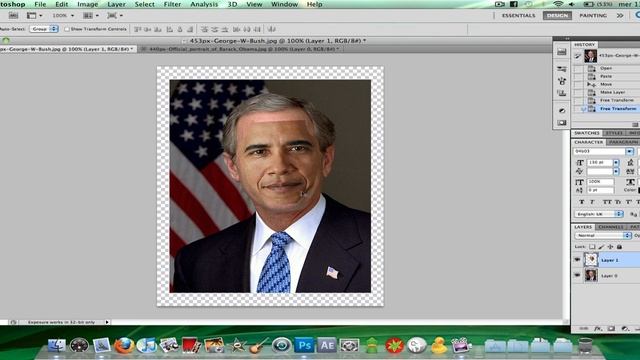The width and height of the screenshot is (640, 360).
Task: Click the align bottom edges icon
Action: (158, 29)
